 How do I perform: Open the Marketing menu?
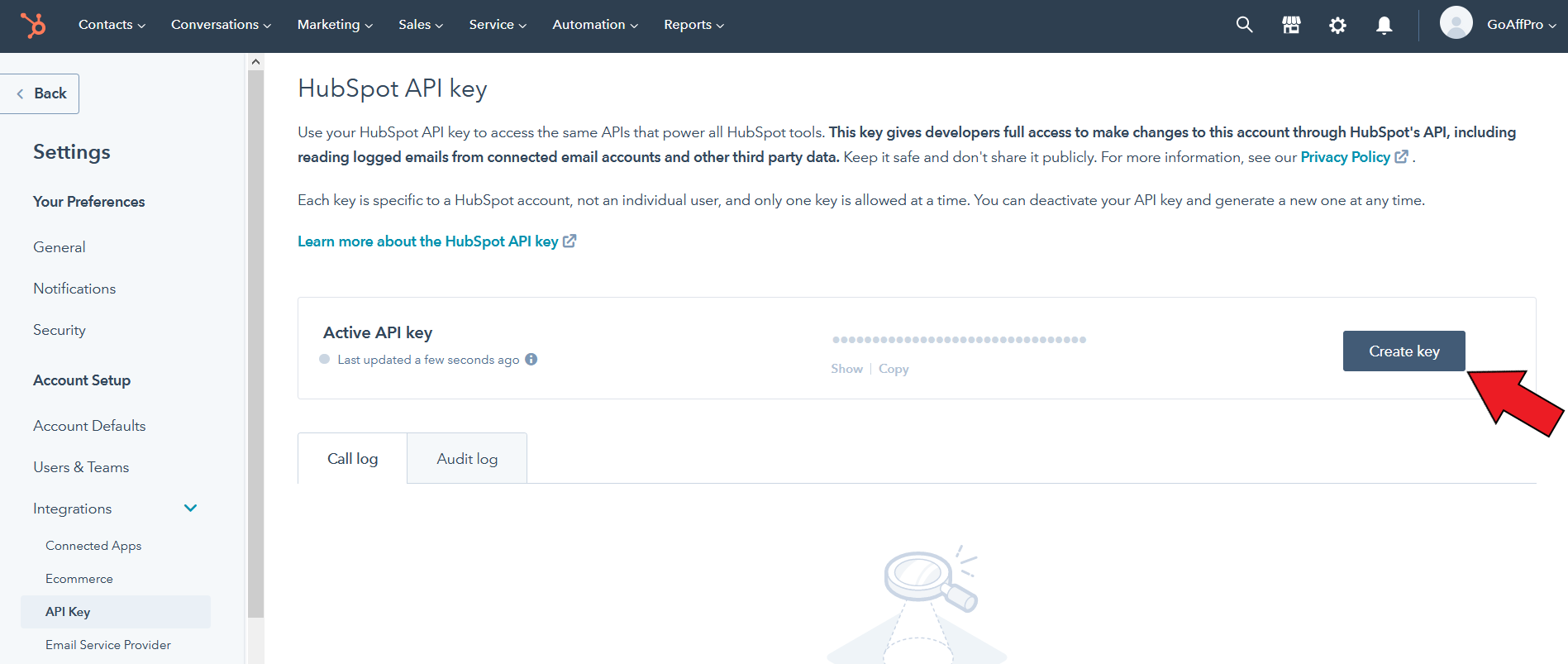pyautogui.click(x=335, y=25)
